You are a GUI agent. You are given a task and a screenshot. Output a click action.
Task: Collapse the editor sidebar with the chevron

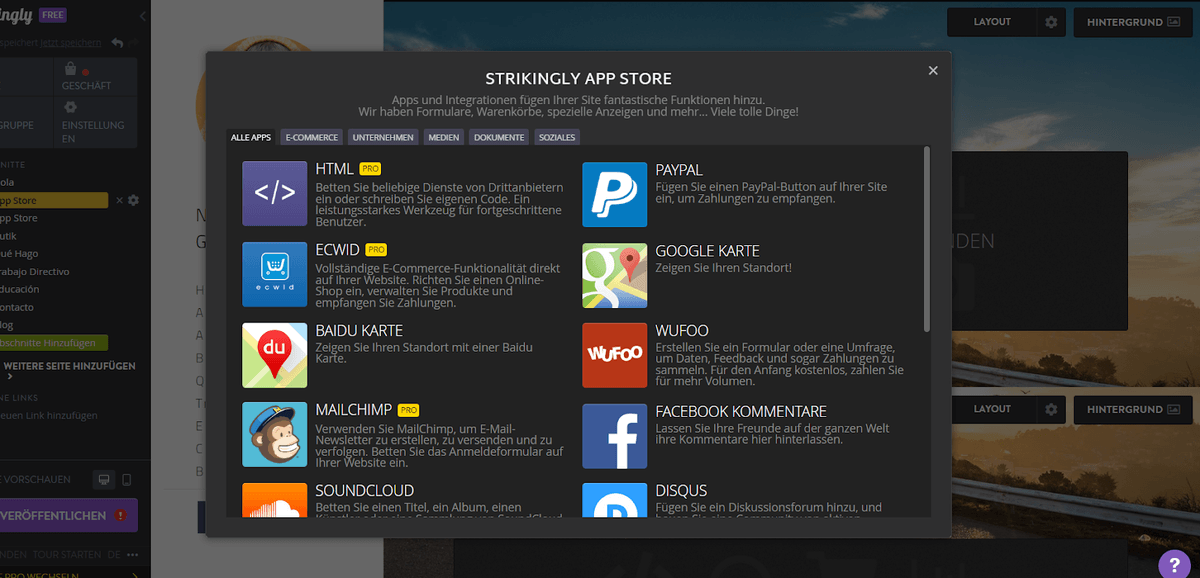[143, 17]
